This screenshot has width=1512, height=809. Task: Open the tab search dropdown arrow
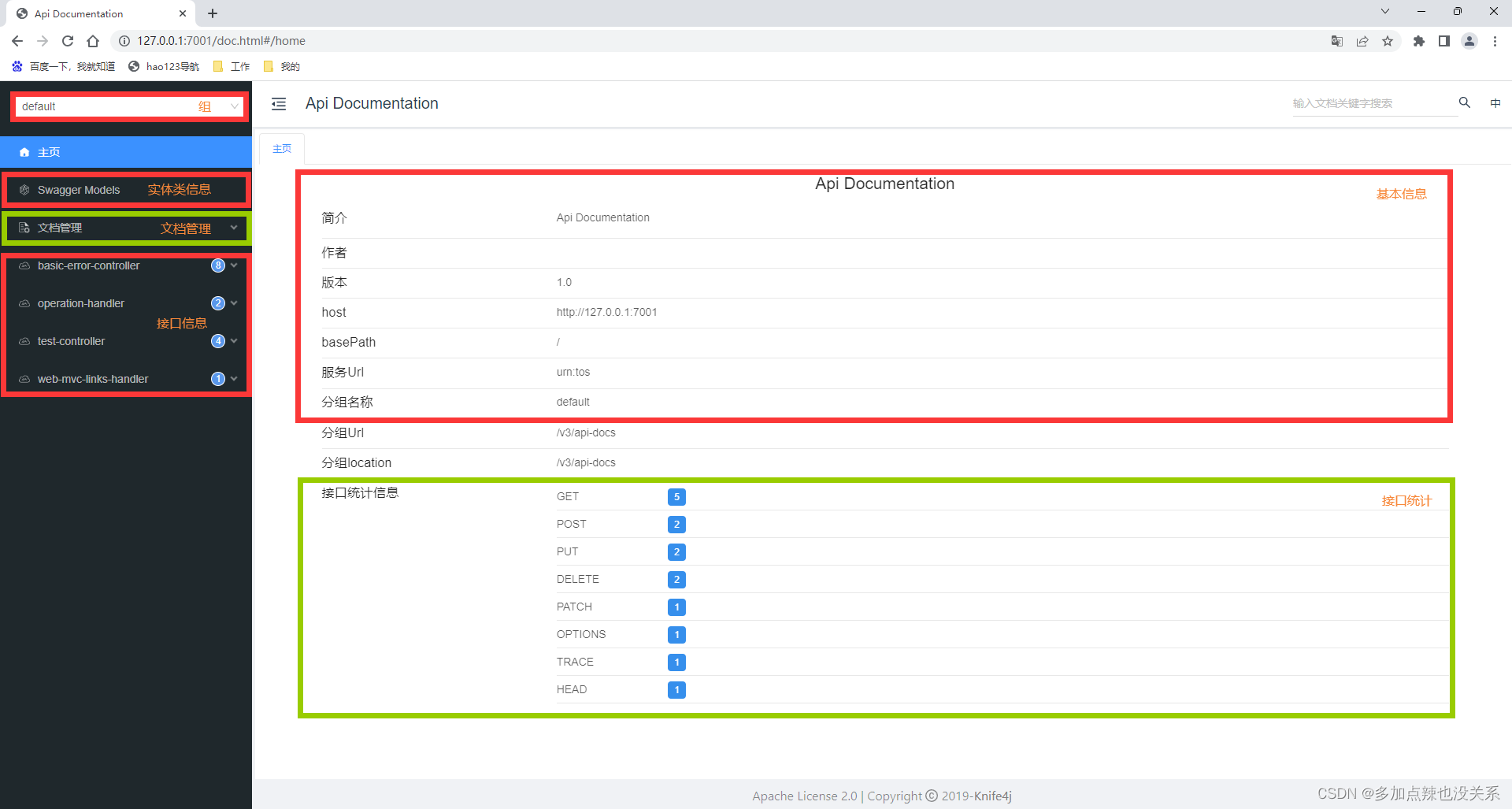1385,11
